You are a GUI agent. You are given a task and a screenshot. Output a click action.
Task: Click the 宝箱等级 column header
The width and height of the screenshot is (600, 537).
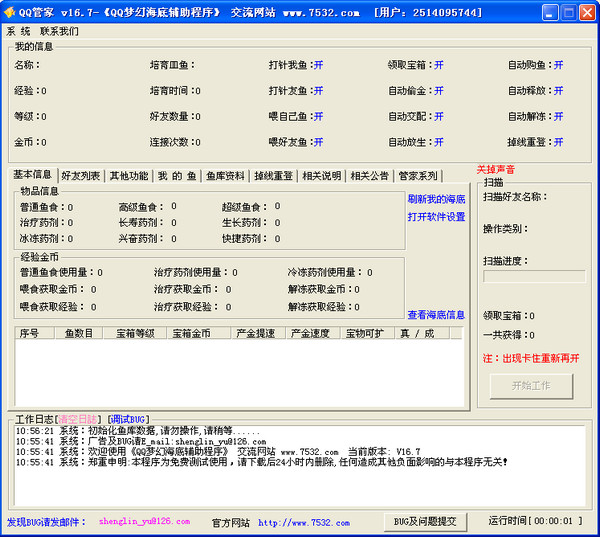point(135,333)
